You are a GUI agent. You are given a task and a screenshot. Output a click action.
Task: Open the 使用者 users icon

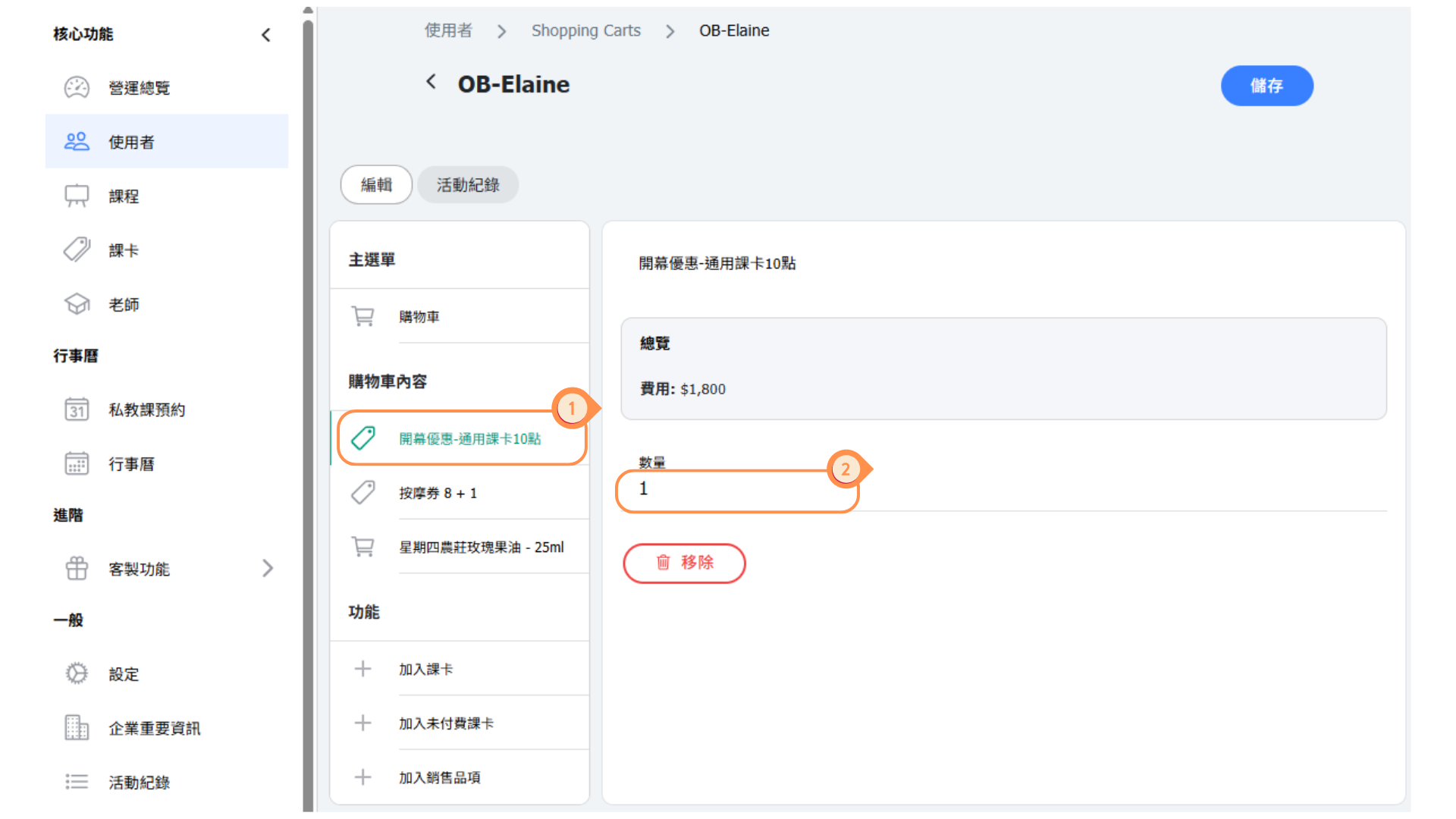click(77, 142)
